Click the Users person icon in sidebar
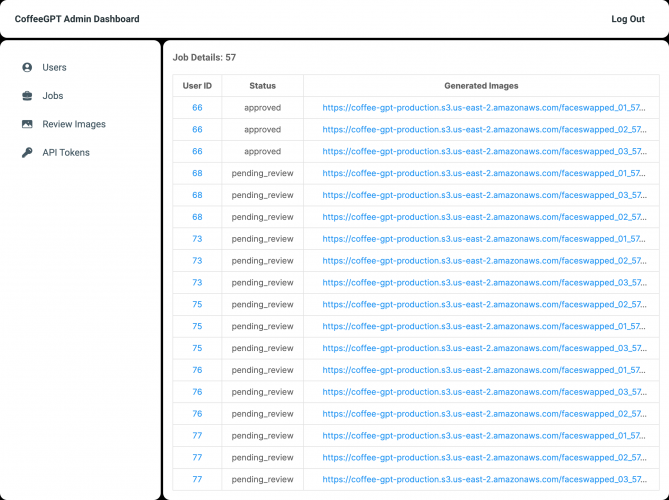Viewport: 669px width, 500px height. click(x=27, y=68)
